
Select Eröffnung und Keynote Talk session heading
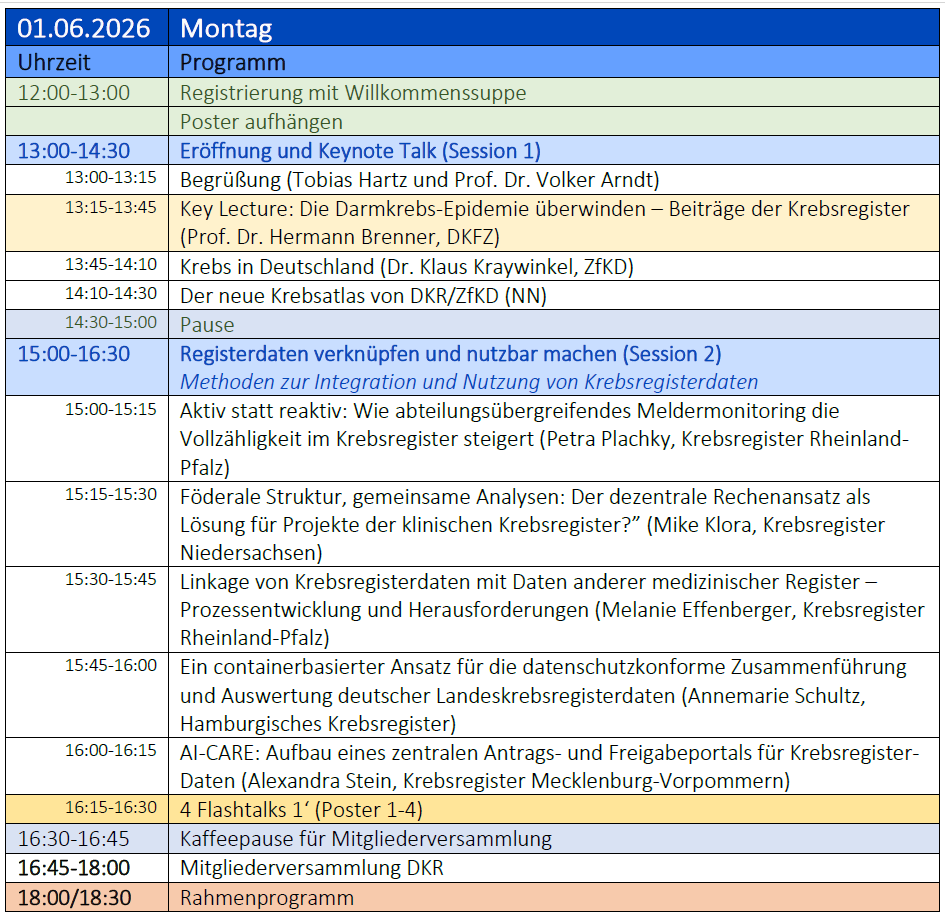pyautogui.click(x=360, y=151)
